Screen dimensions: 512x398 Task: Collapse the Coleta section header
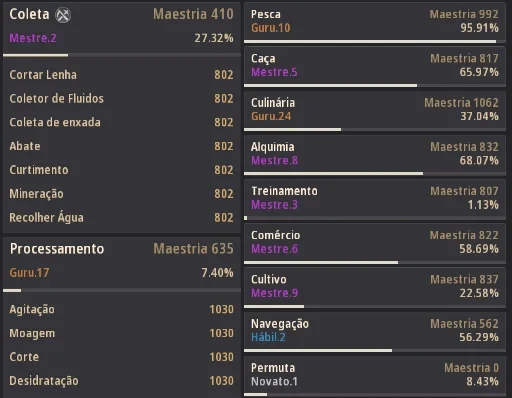(121, 27)
